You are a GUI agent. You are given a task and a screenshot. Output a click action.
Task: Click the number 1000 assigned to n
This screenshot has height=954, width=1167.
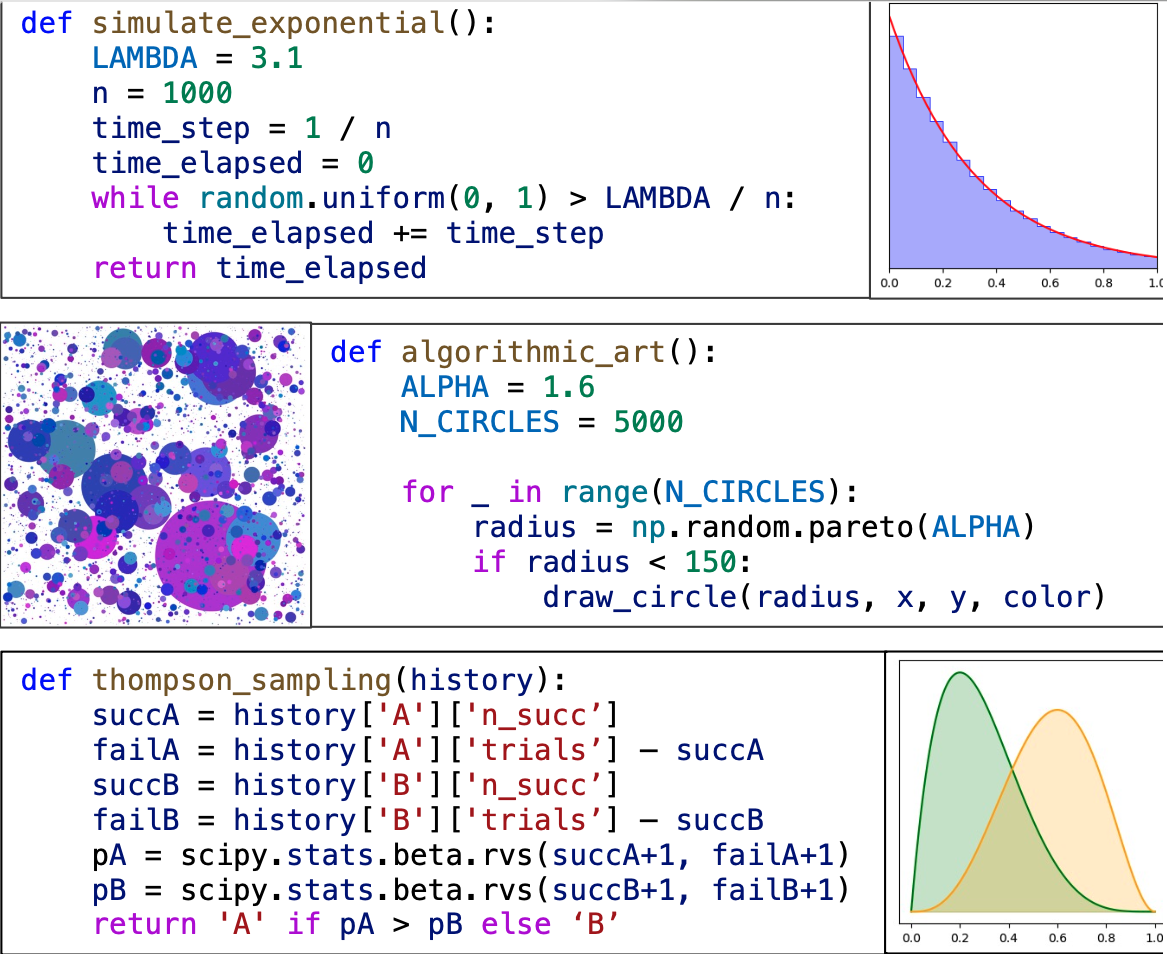197,93
